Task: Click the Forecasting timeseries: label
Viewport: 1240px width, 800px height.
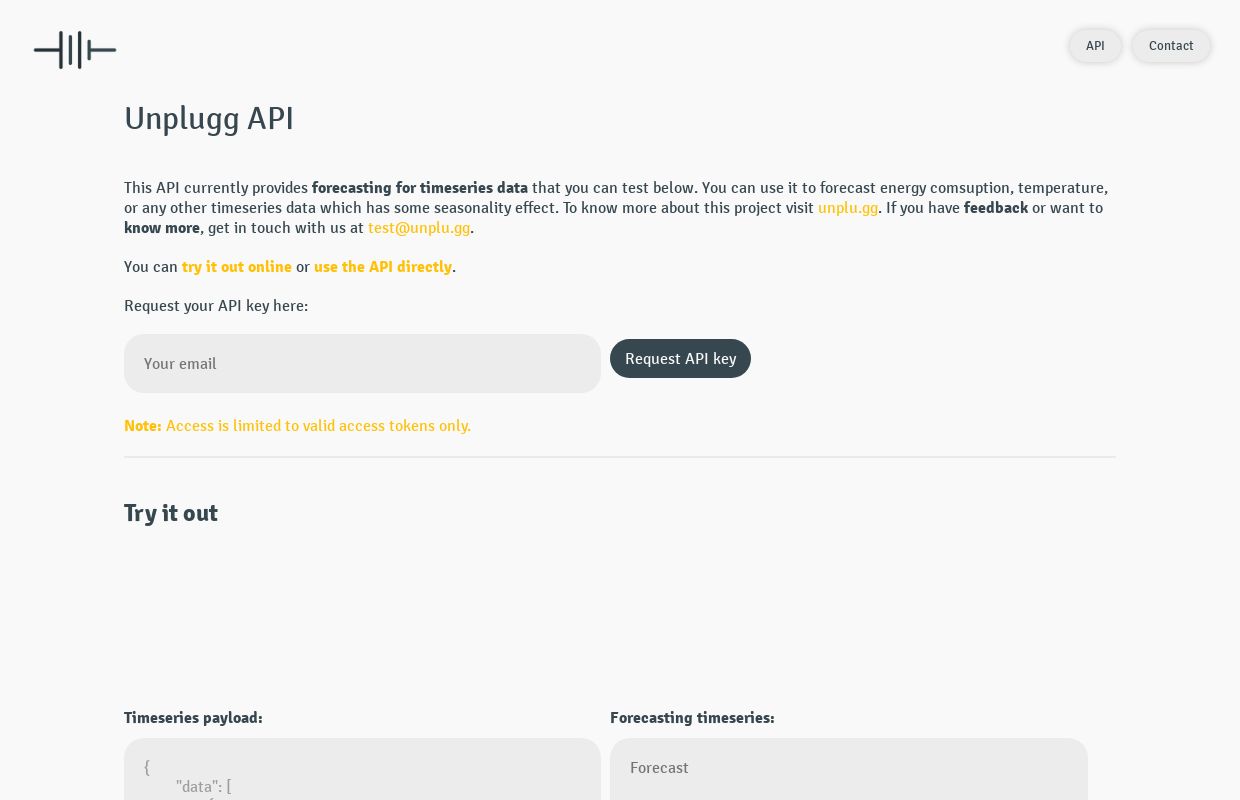Action: [x=692, y=718]
